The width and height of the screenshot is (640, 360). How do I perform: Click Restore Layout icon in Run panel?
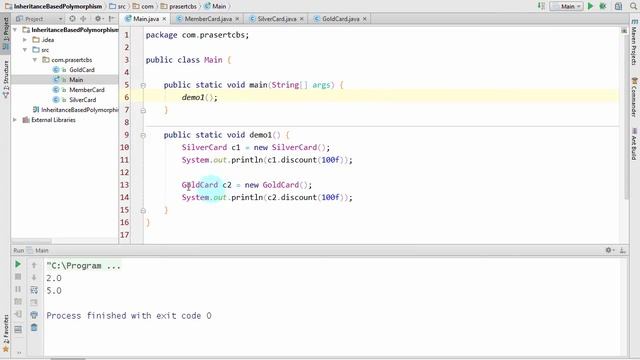click(x=18, y=329)
